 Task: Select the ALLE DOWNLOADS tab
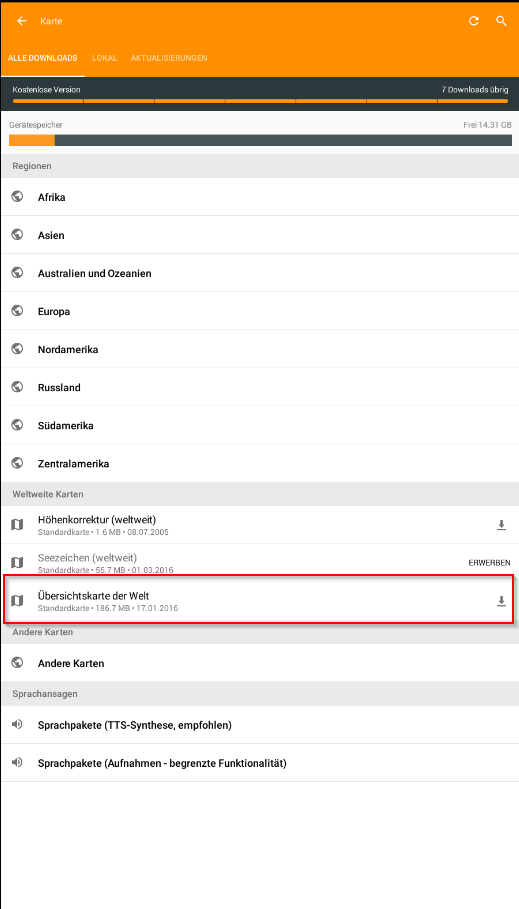tap(43, 58)
